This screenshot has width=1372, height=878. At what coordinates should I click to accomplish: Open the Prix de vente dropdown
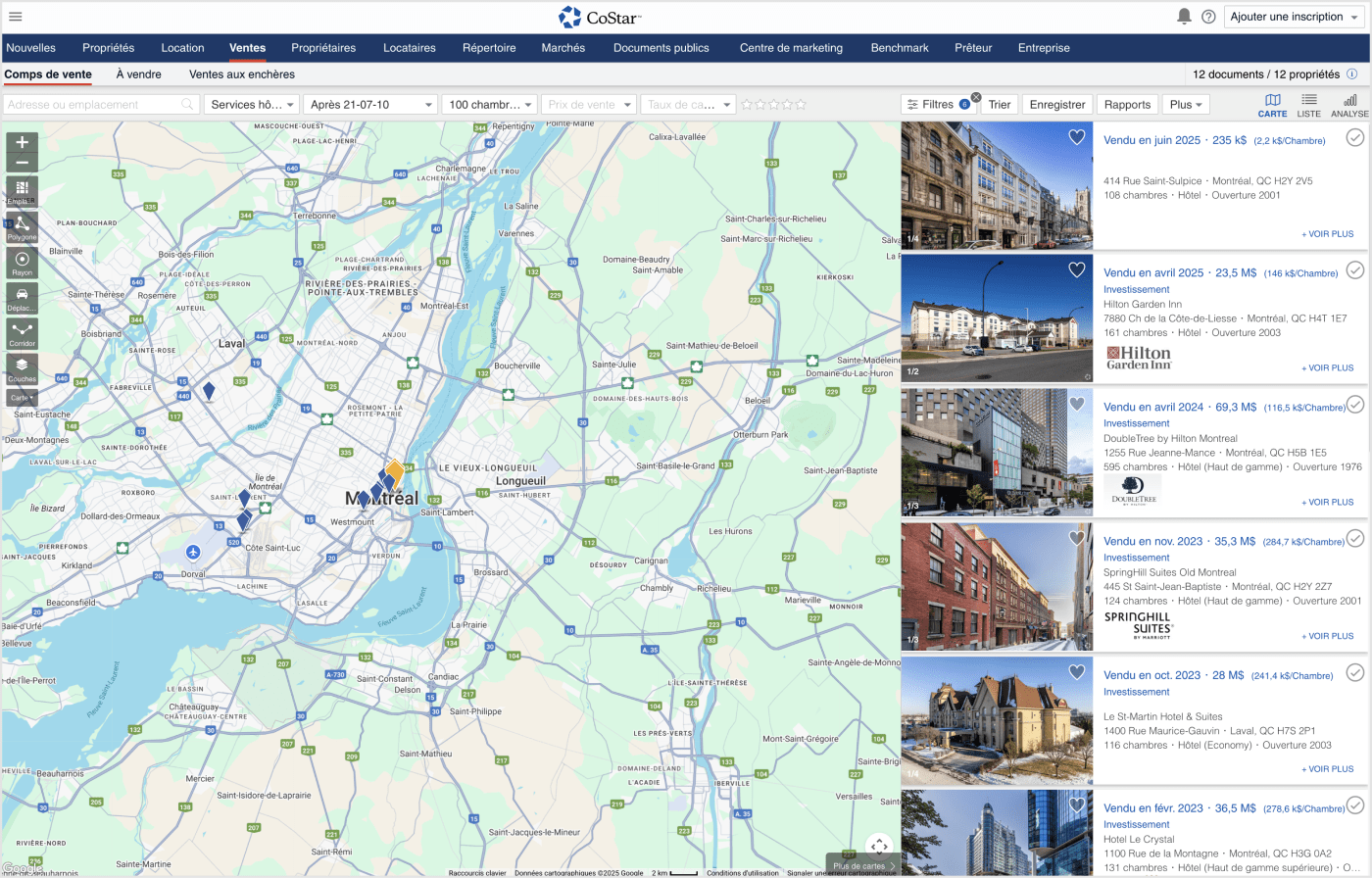coord(589,105)
